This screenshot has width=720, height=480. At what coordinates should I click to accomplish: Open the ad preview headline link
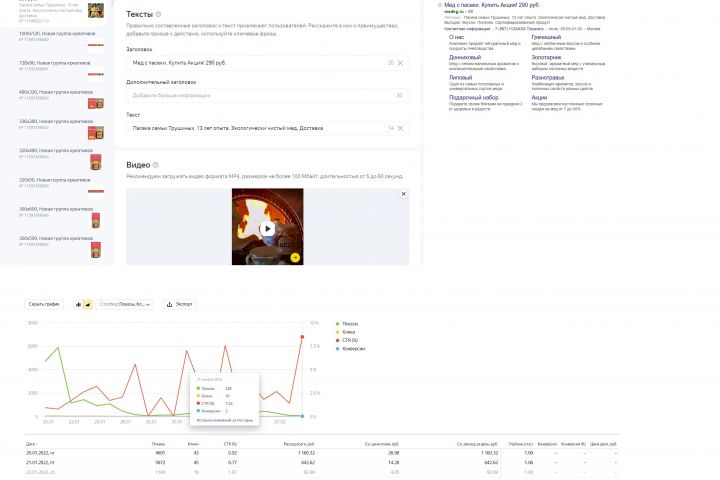click(x=492, y=5)
